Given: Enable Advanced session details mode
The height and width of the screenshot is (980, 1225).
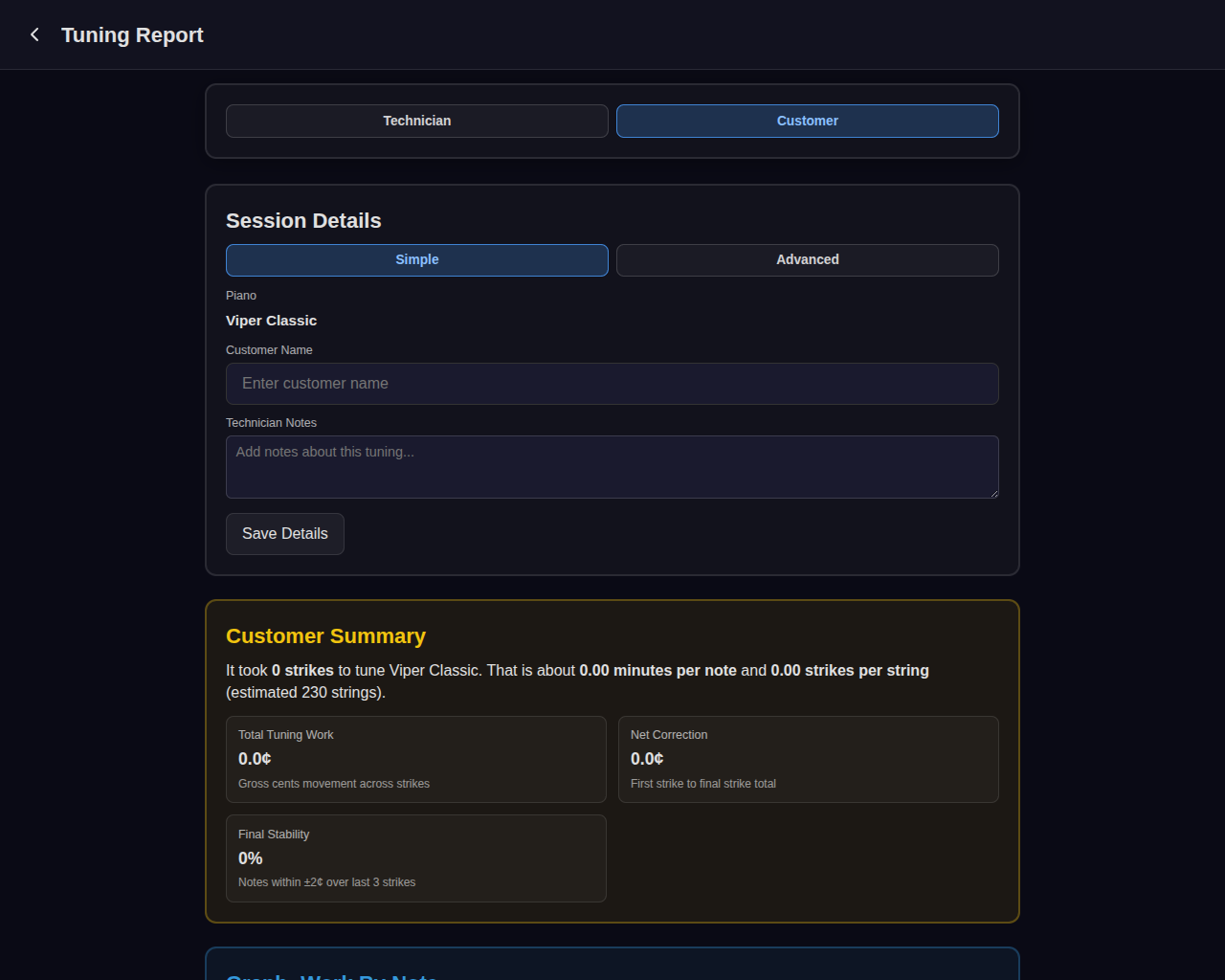Looking at the screenshot, I should click(807, 259).
